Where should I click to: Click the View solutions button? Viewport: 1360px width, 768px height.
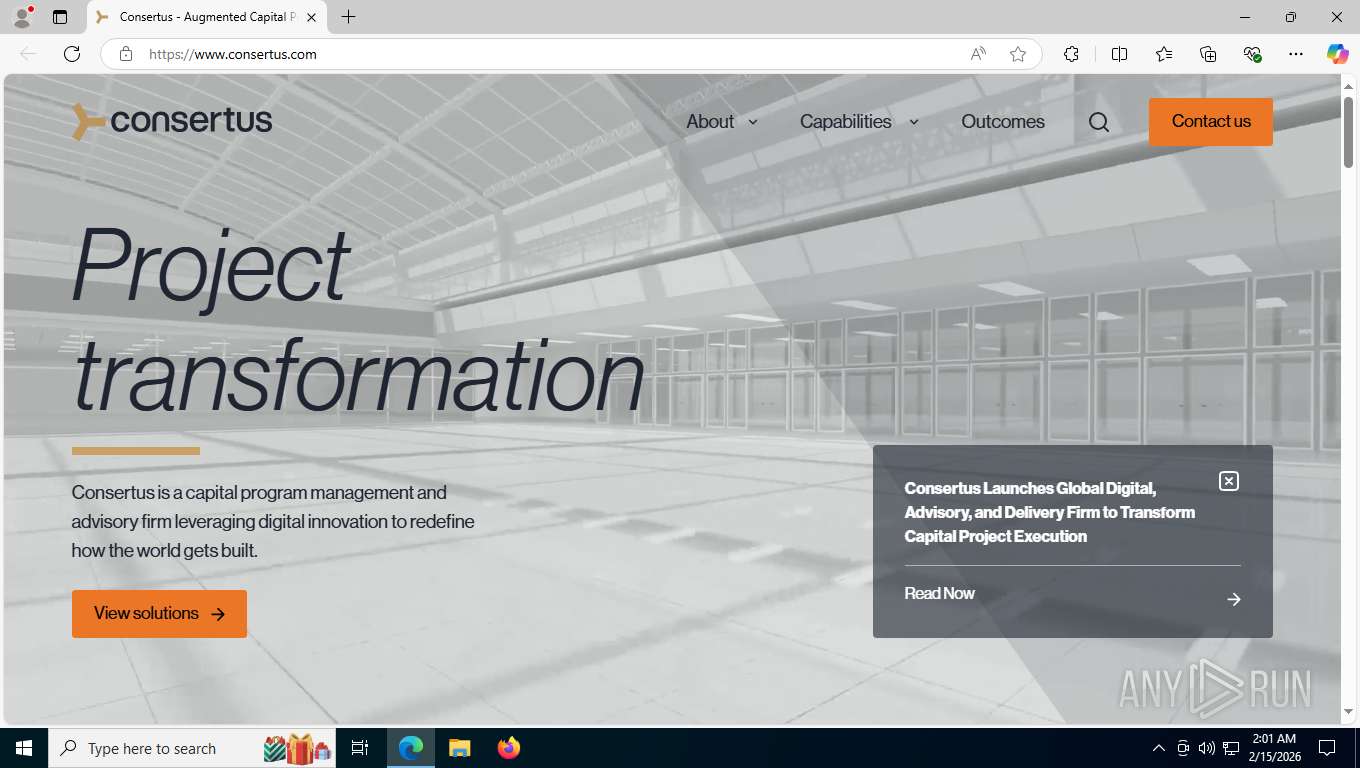point(159,613)
